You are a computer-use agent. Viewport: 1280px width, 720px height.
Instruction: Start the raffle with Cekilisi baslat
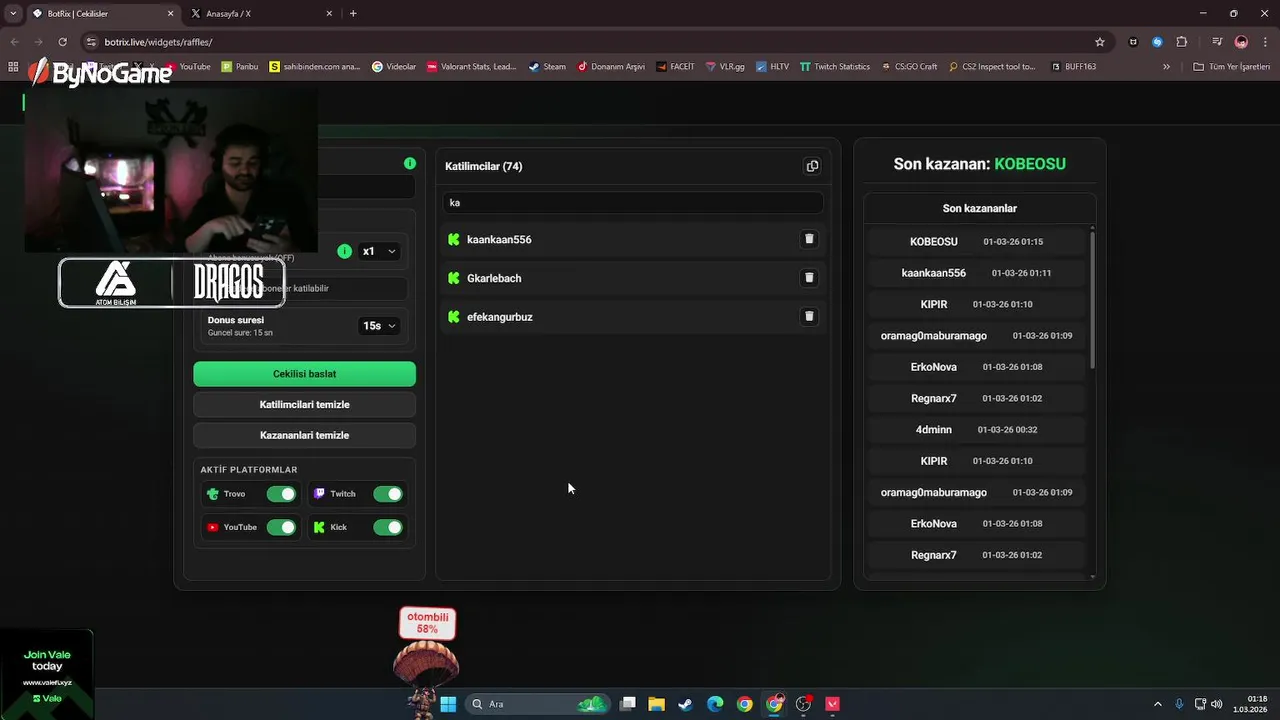pos(304,374)
